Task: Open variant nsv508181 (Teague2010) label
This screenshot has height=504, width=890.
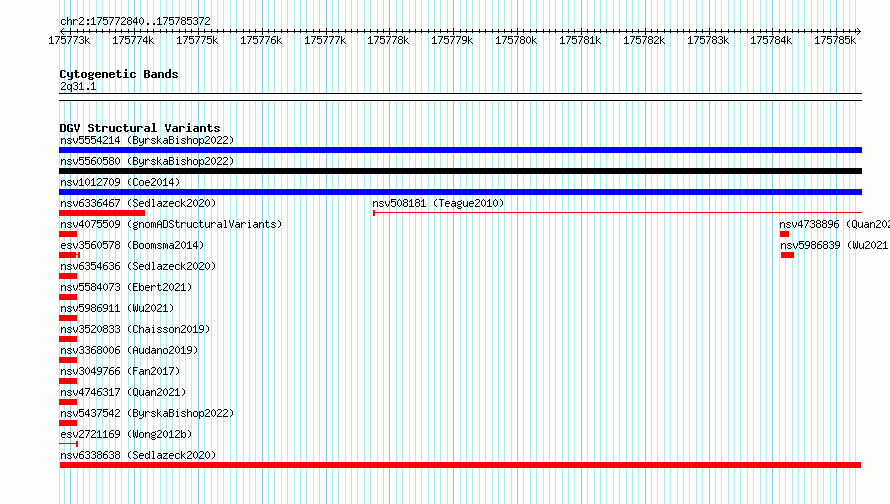Action: tap(438, 203)
